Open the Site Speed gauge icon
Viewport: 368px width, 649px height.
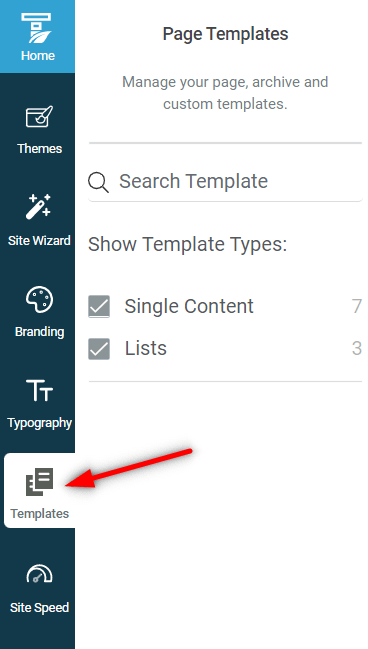coord(39,574)
